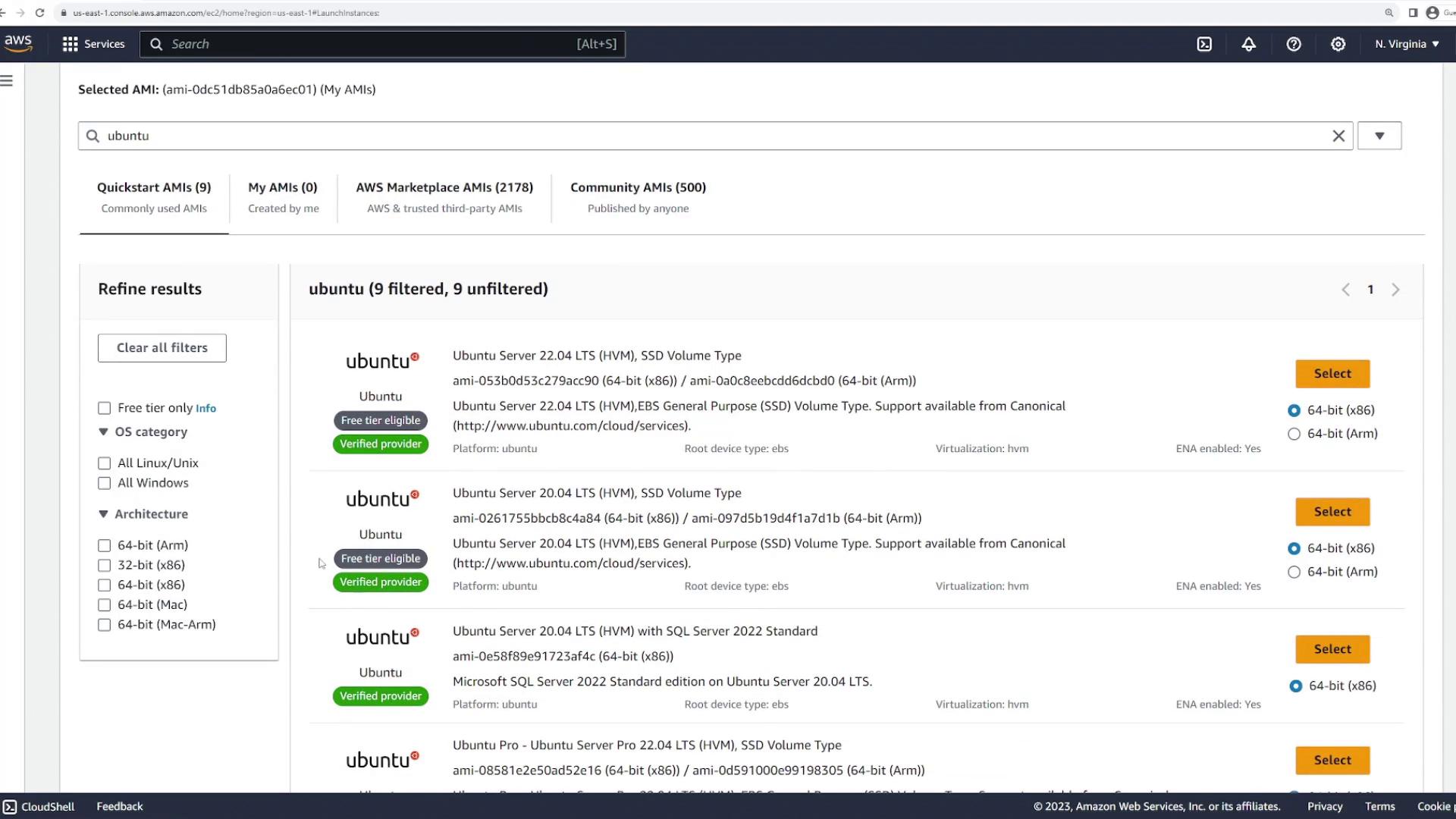Collapse the OS category section
The image size is (1456, 819).
104,431
